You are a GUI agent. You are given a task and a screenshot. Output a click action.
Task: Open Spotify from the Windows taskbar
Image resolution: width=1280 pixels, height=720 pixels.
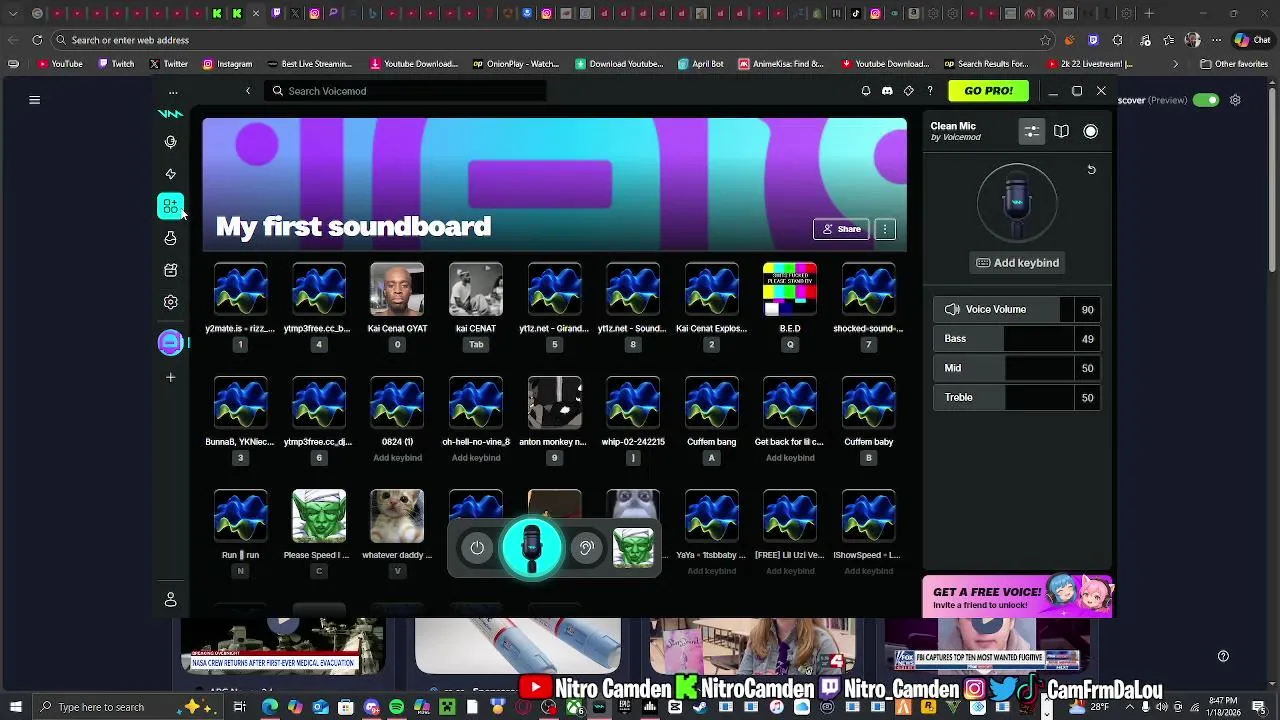[x=397, y=707]
